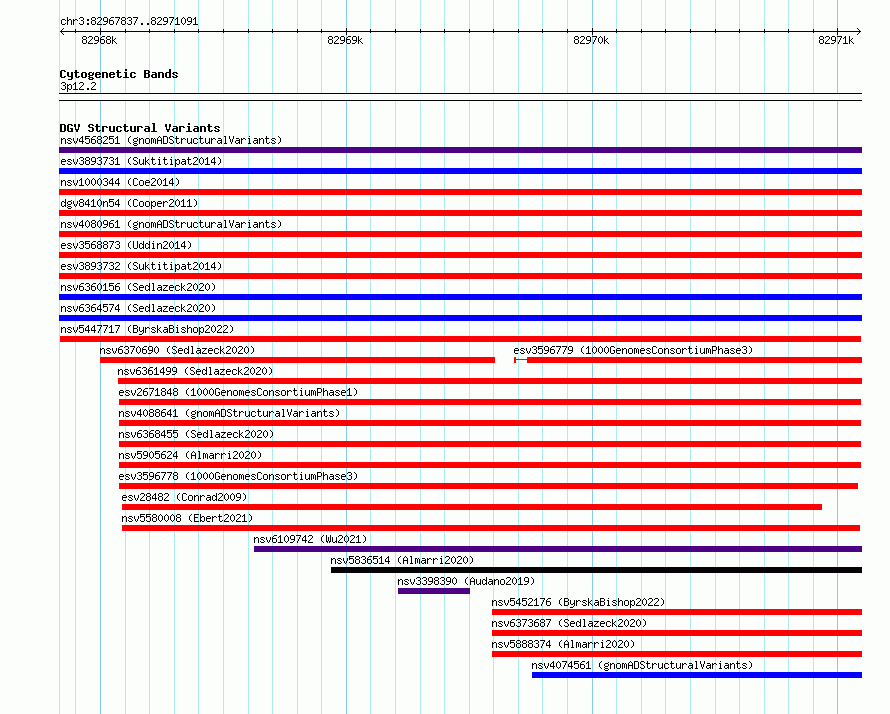This screenshot has width=890, height=714.
Task: Select the blue bar under nsv6360156
Action: tap(460, 297)
